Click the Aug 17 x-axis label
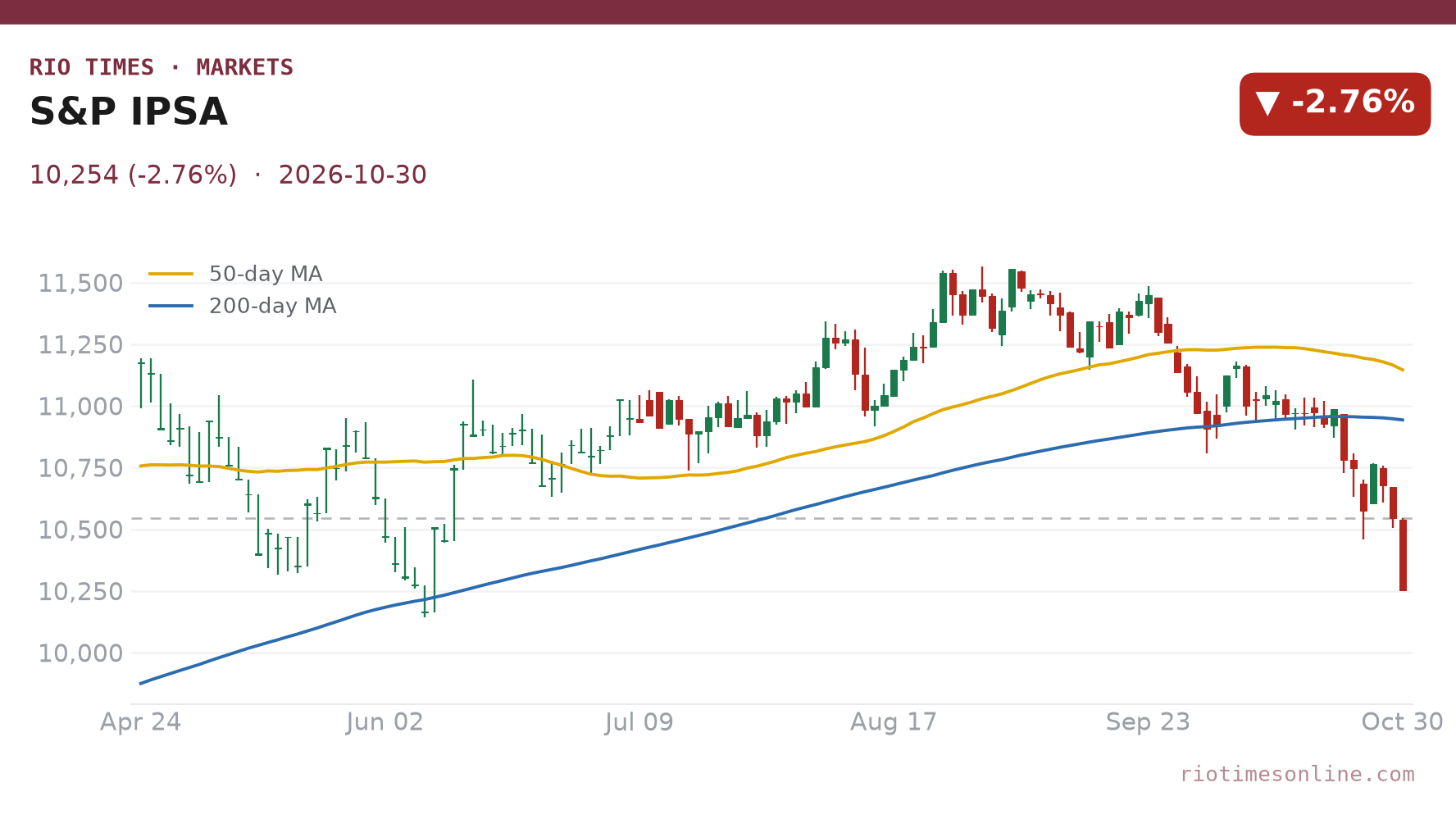 pos(894,722)
